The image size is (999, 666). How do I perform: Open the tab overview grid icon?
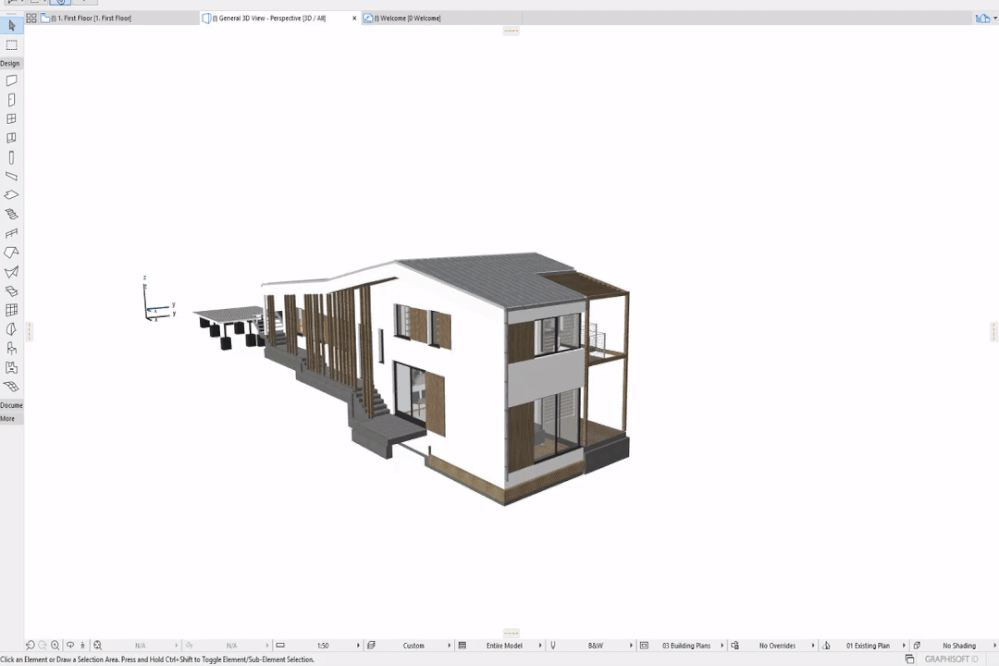point(31,18)
